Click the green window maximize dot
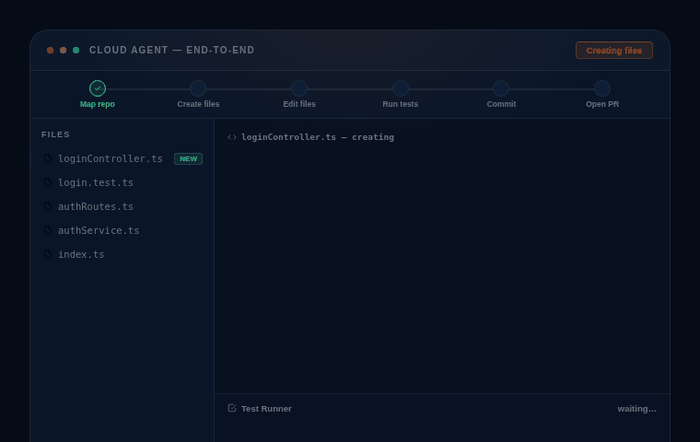 point(76,50)
